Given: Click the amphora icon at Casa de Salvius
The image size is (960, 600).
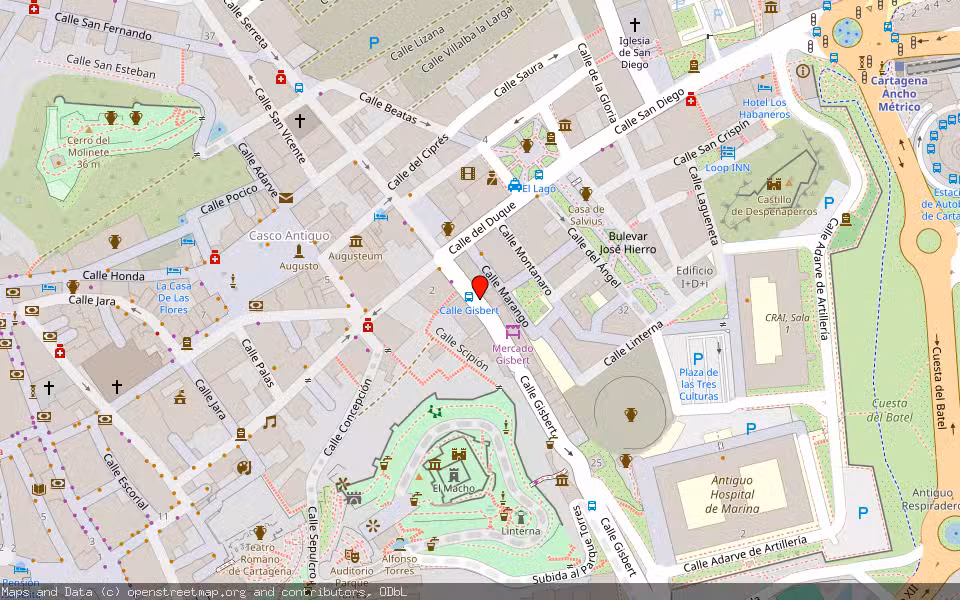Looking at the screenshot, I should tap(585, 193).
